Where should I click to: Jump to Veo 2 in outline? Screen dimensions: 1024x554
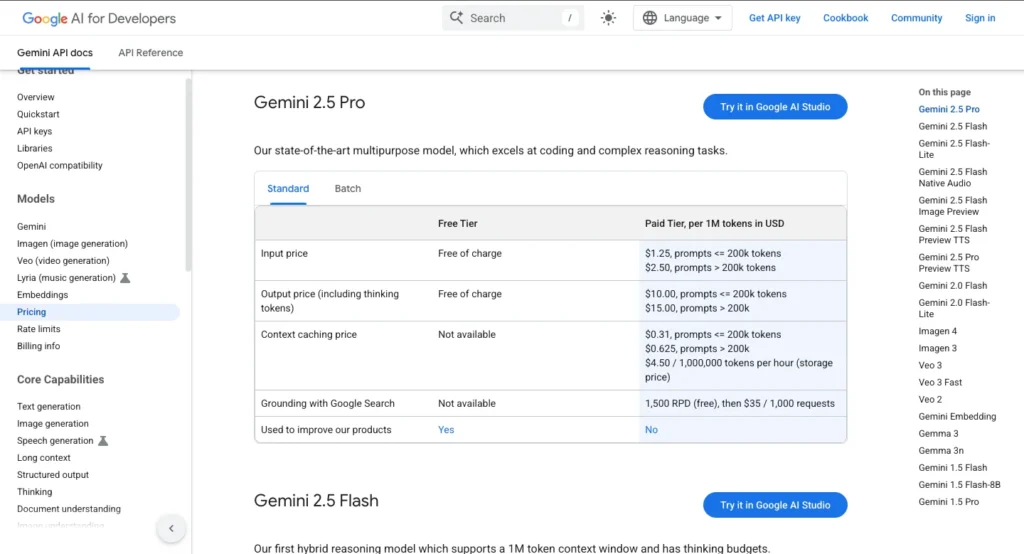tap(930, 399)
